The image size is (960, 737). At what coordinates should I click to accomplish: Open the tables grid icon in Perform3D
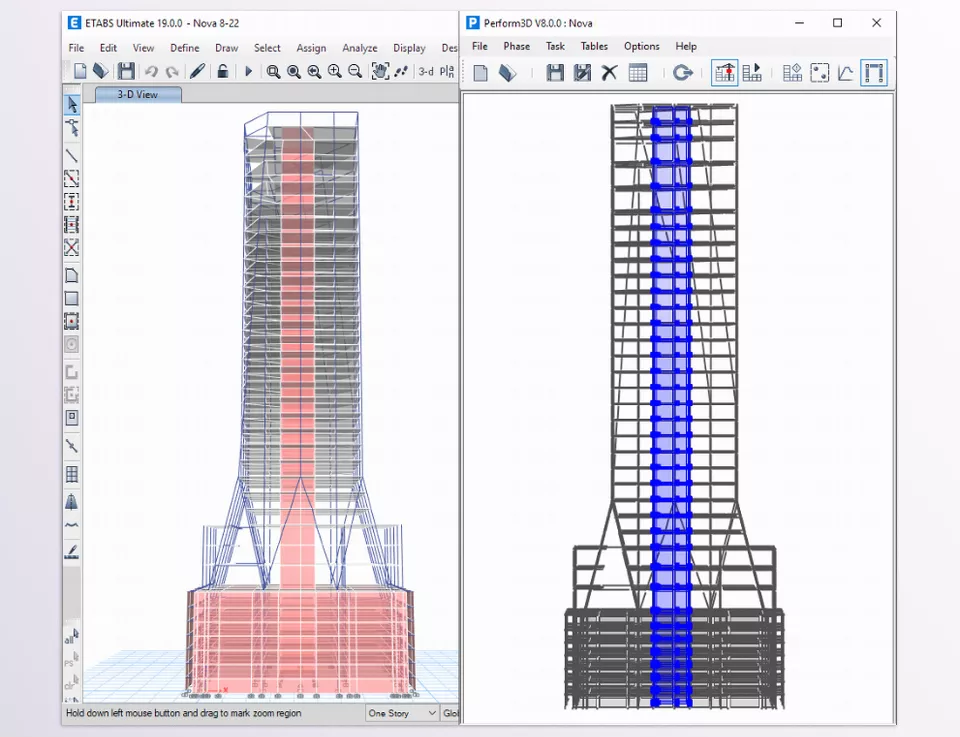638,73
